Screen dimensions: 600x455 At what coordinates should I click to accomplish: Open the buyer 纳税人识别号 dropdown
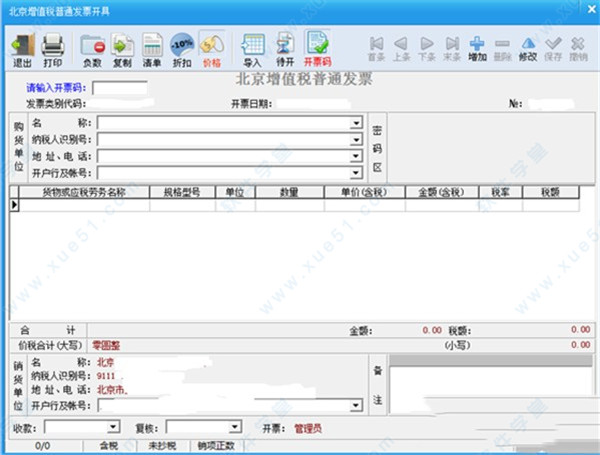coord(356,140)
